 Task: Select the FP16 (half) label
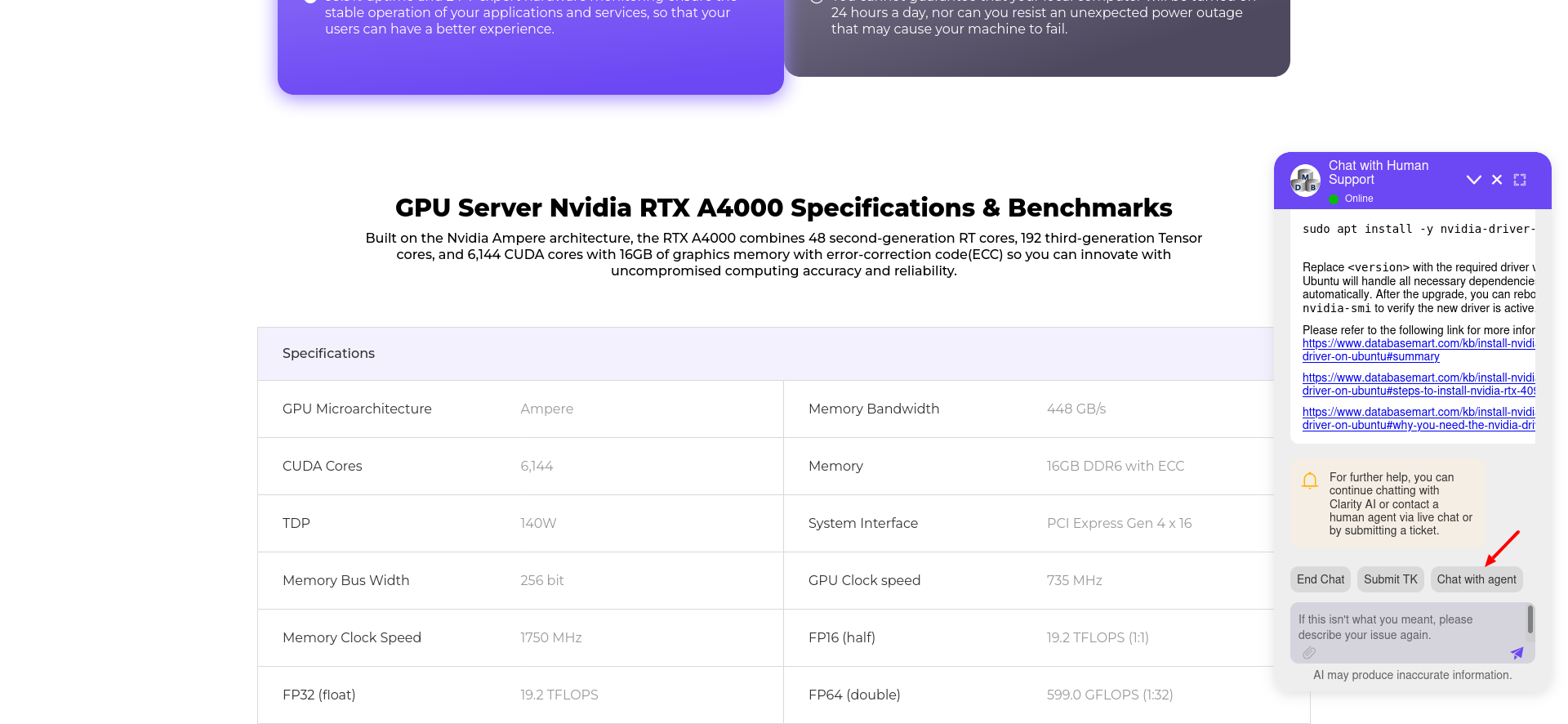point(842,637)
